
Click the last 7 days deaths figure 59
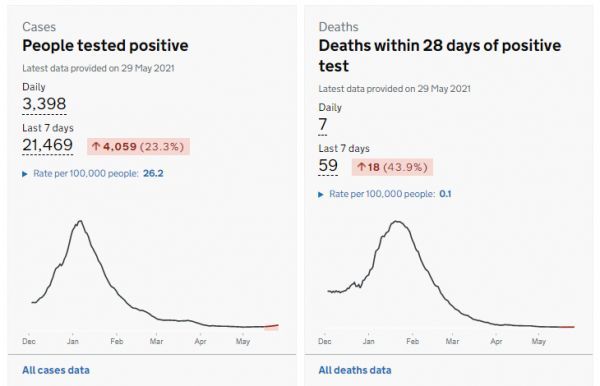click(328, 166)
